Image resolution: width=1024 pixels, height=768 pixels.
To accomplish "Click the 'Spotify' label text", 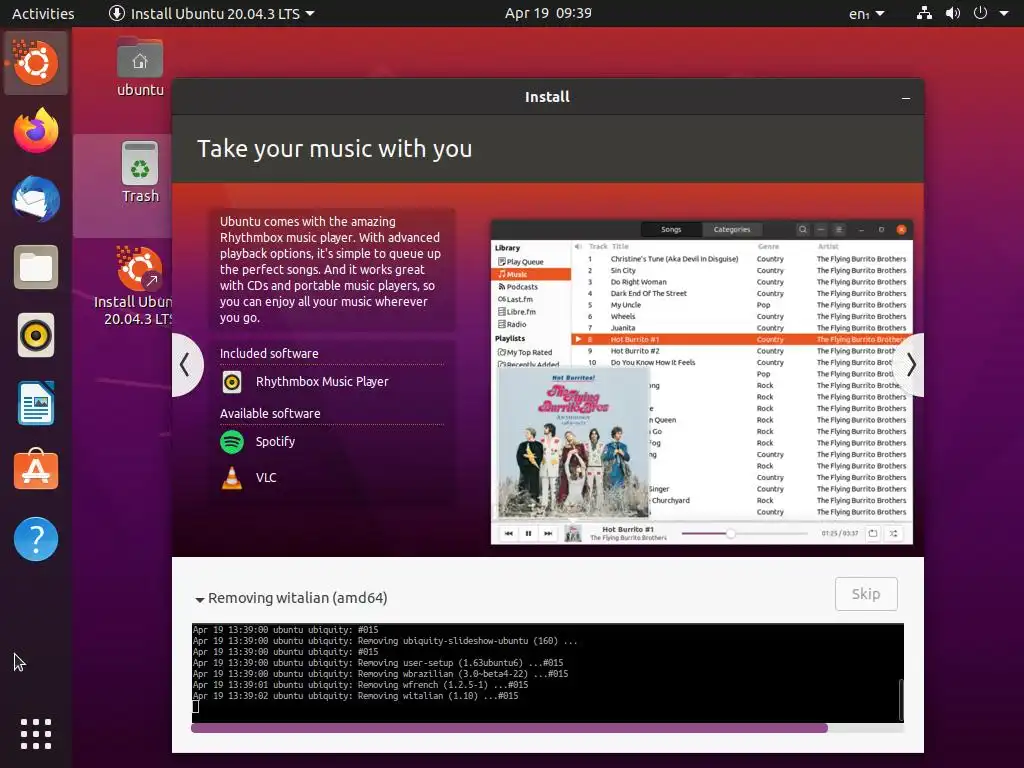I will [275, 442].
